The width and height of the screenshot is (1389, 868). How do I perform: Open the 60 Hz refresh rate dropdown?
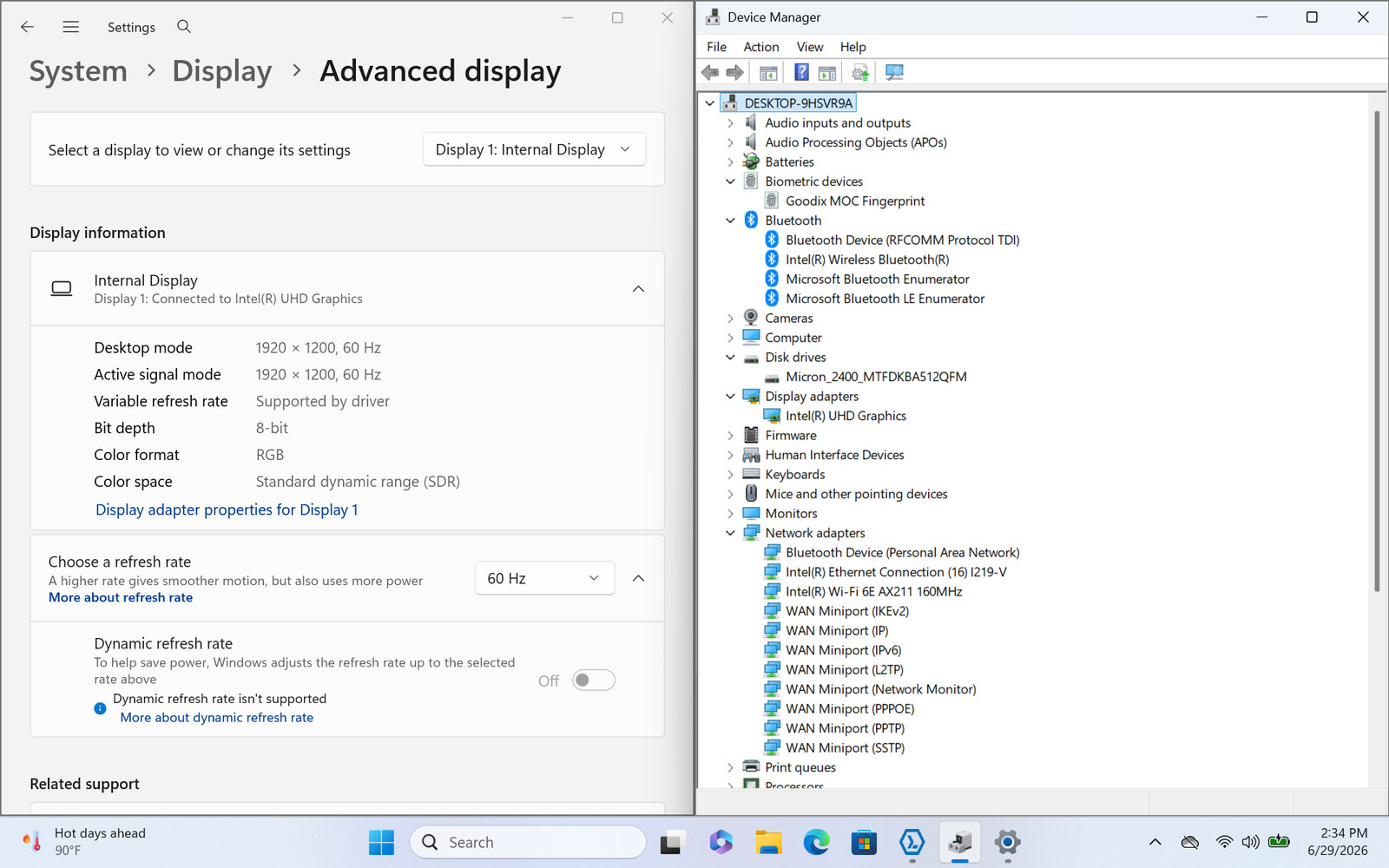point(545,578)
